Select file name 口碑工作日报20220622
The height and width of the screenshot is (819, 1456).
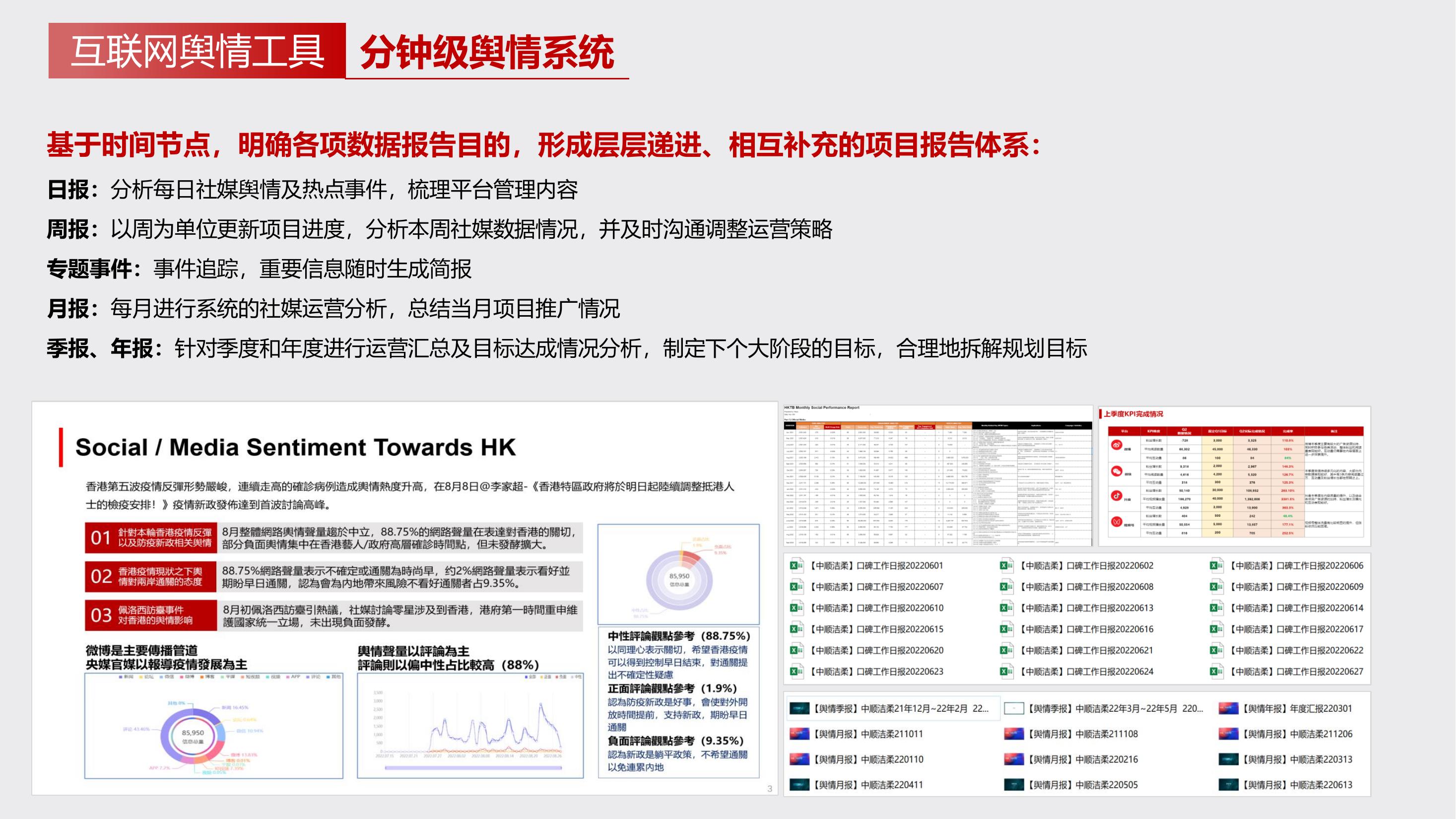click(1297, 650)
